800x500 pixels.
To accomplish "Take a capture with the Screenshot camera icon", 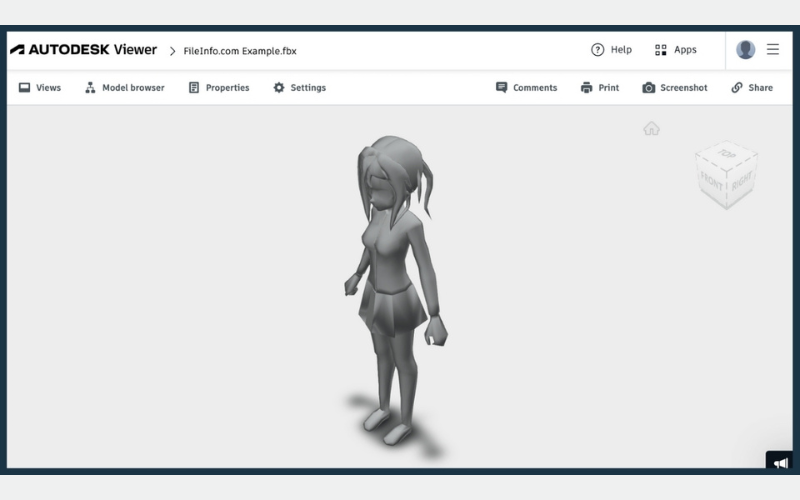I will pos(649,88).
